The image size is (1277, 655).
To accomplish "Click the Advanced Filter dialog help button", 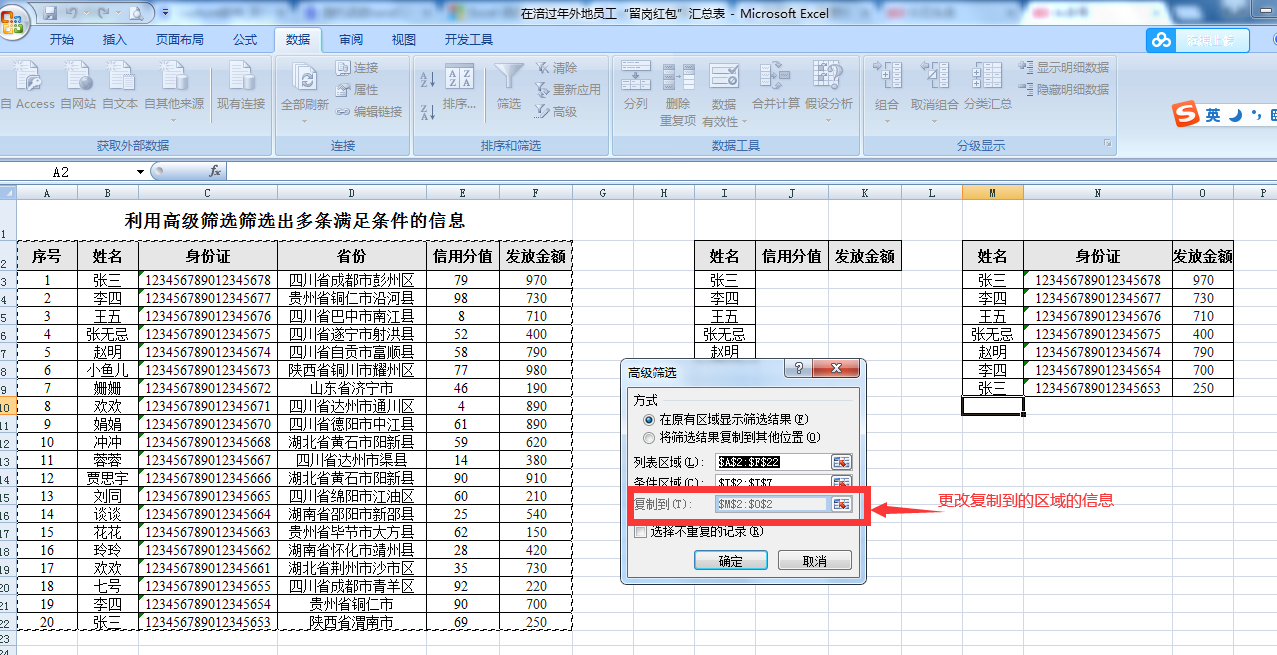I will coord(797,370).
